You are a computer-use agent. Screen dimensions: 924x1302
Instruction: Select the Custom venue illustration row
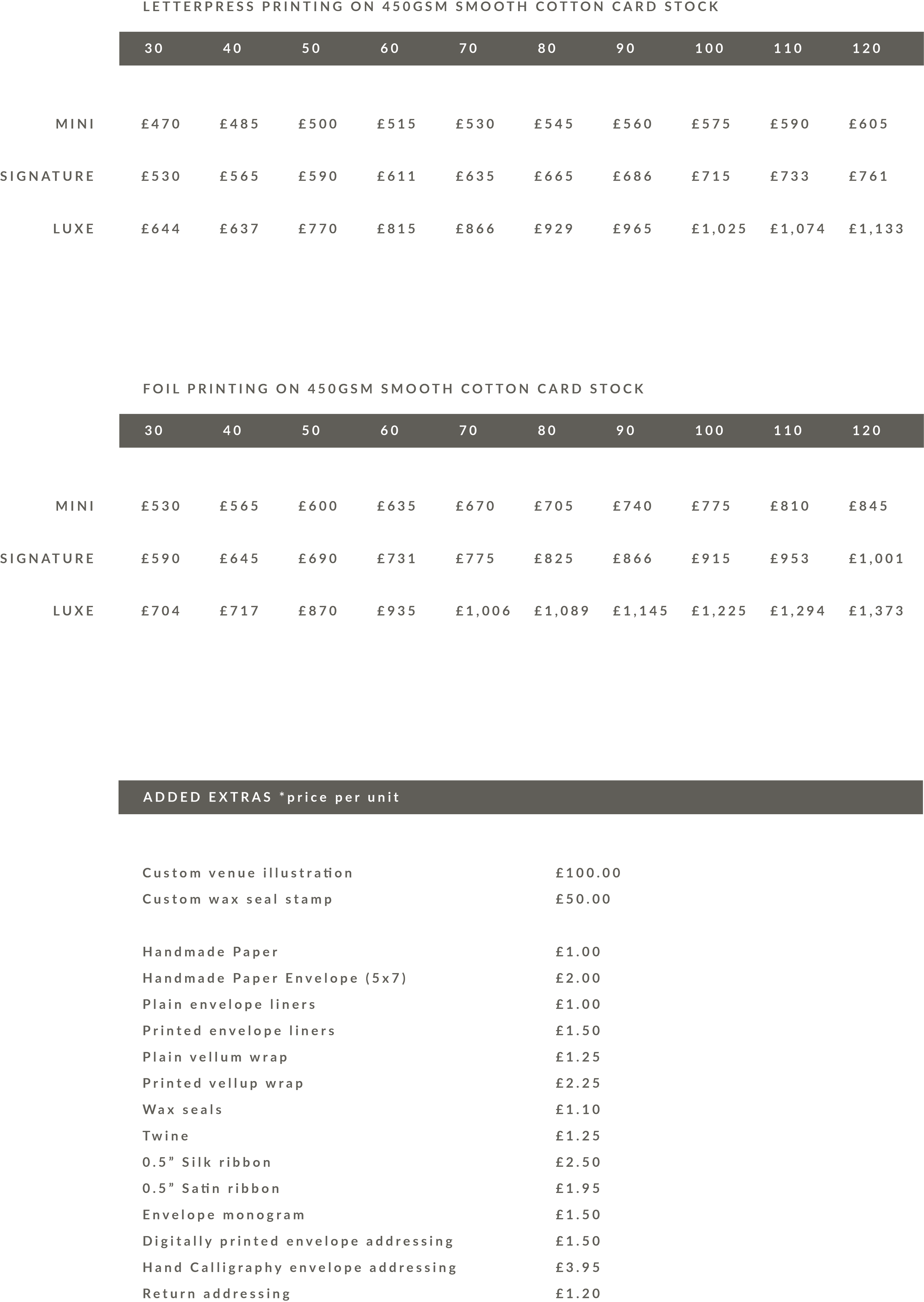(247, 873)
